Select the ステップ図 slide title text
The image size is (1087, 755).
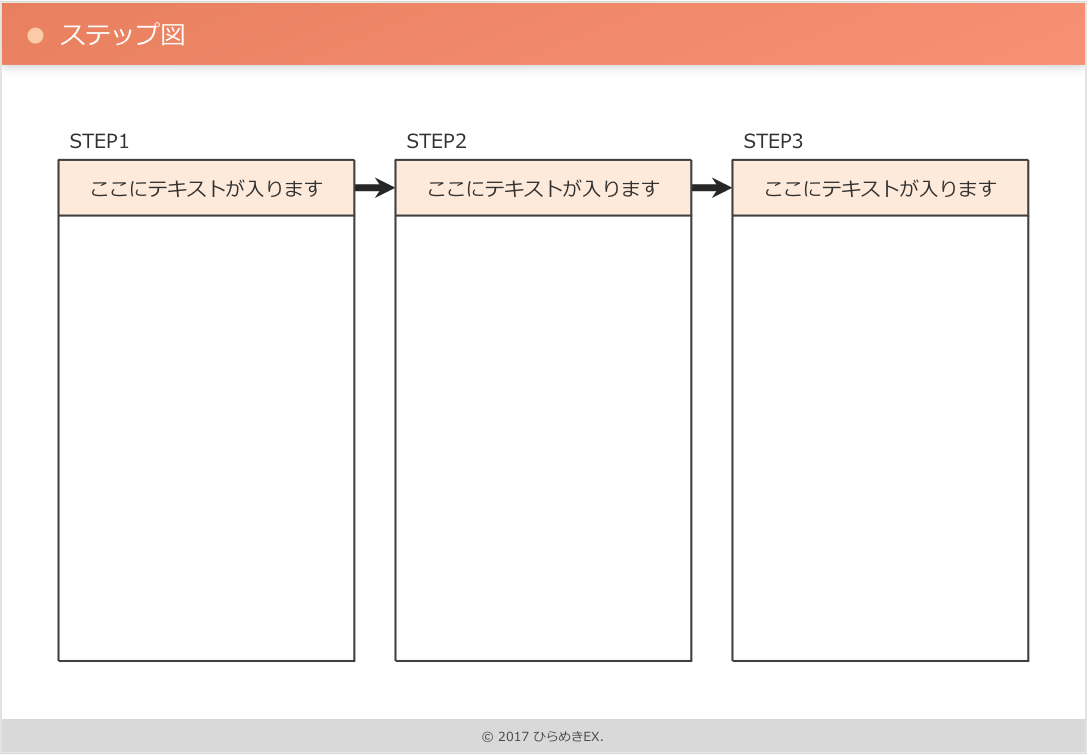pos(122,35)
